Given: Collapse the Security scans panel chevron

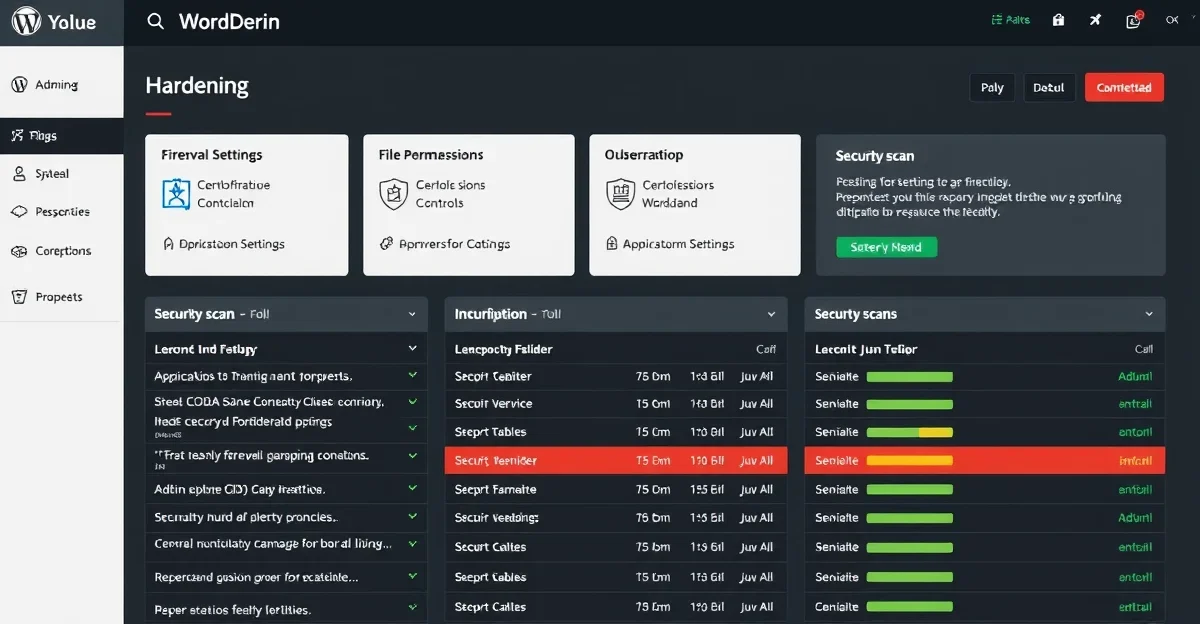Looking at the screenshot, I should [x=1149, y=314].
